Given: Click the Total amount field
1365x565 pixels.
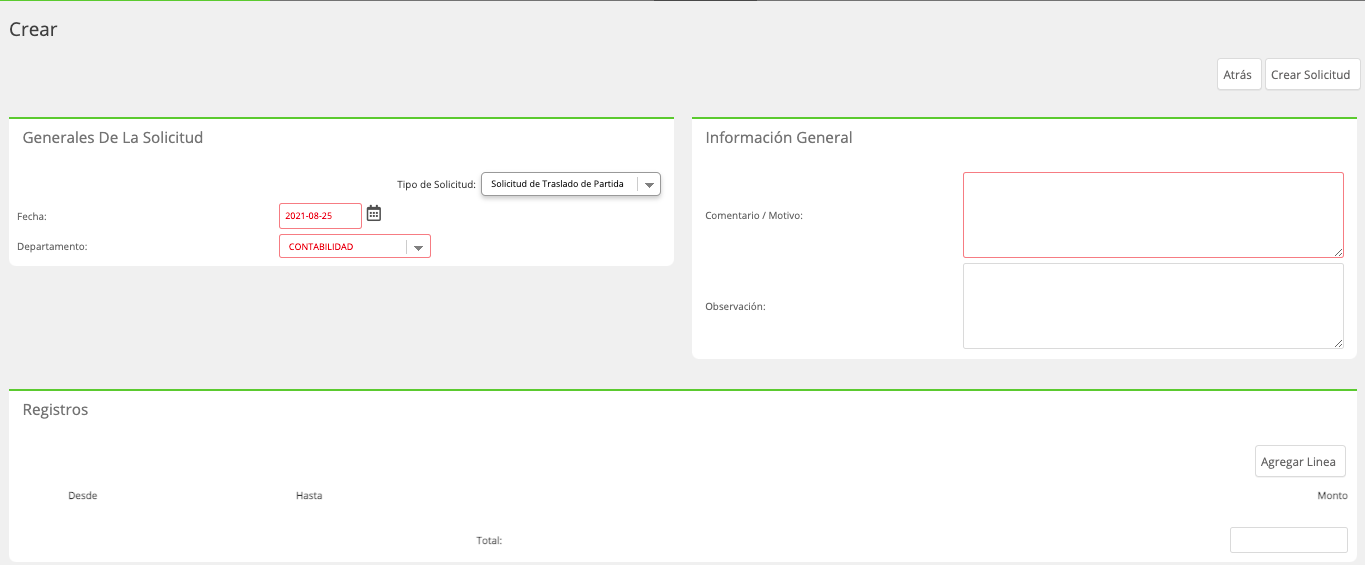Looking at the screenshot, I should (x=1288, y=540).
